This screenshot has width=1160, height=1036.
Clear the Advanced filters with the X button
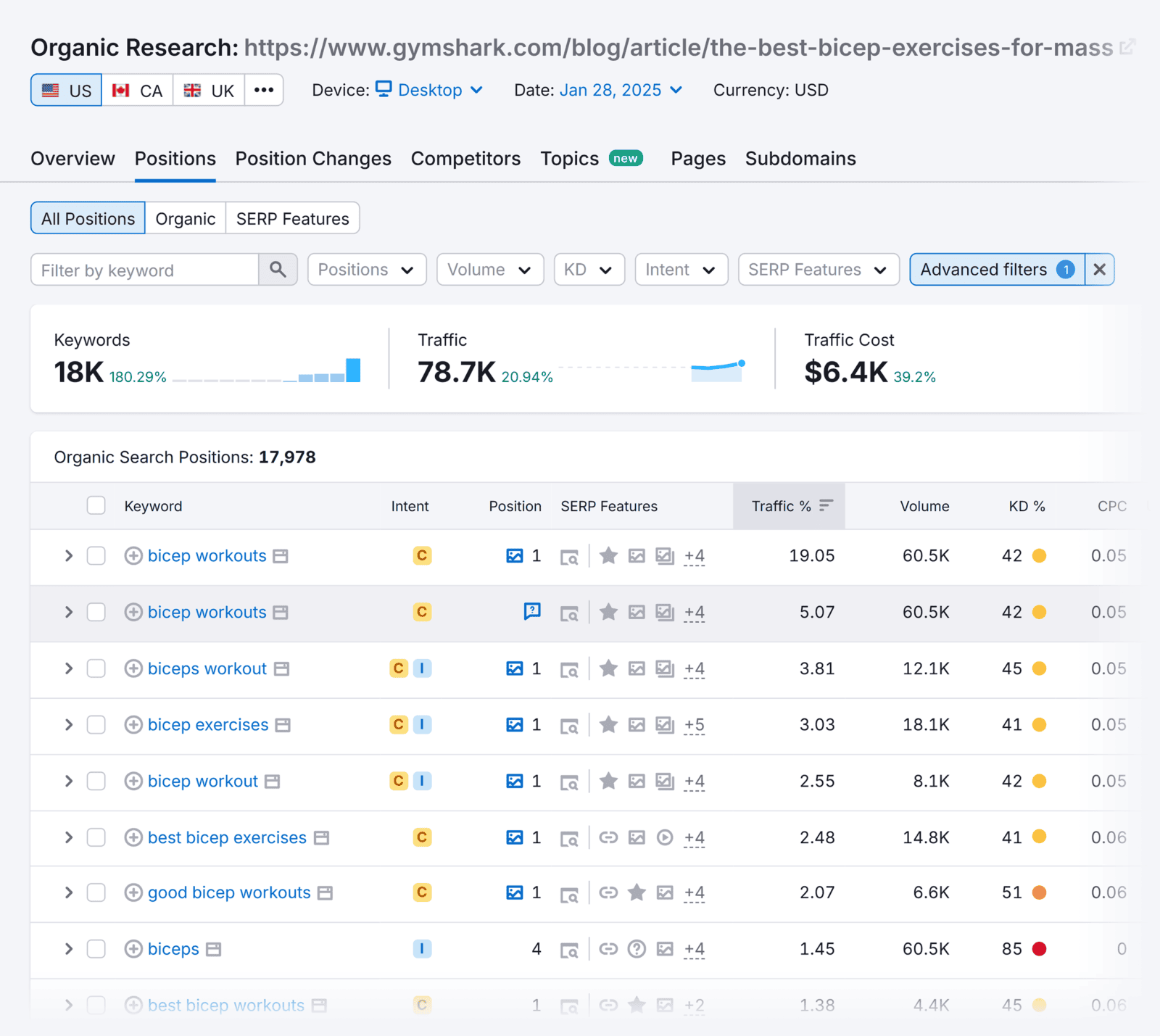tap(1099, 269)
